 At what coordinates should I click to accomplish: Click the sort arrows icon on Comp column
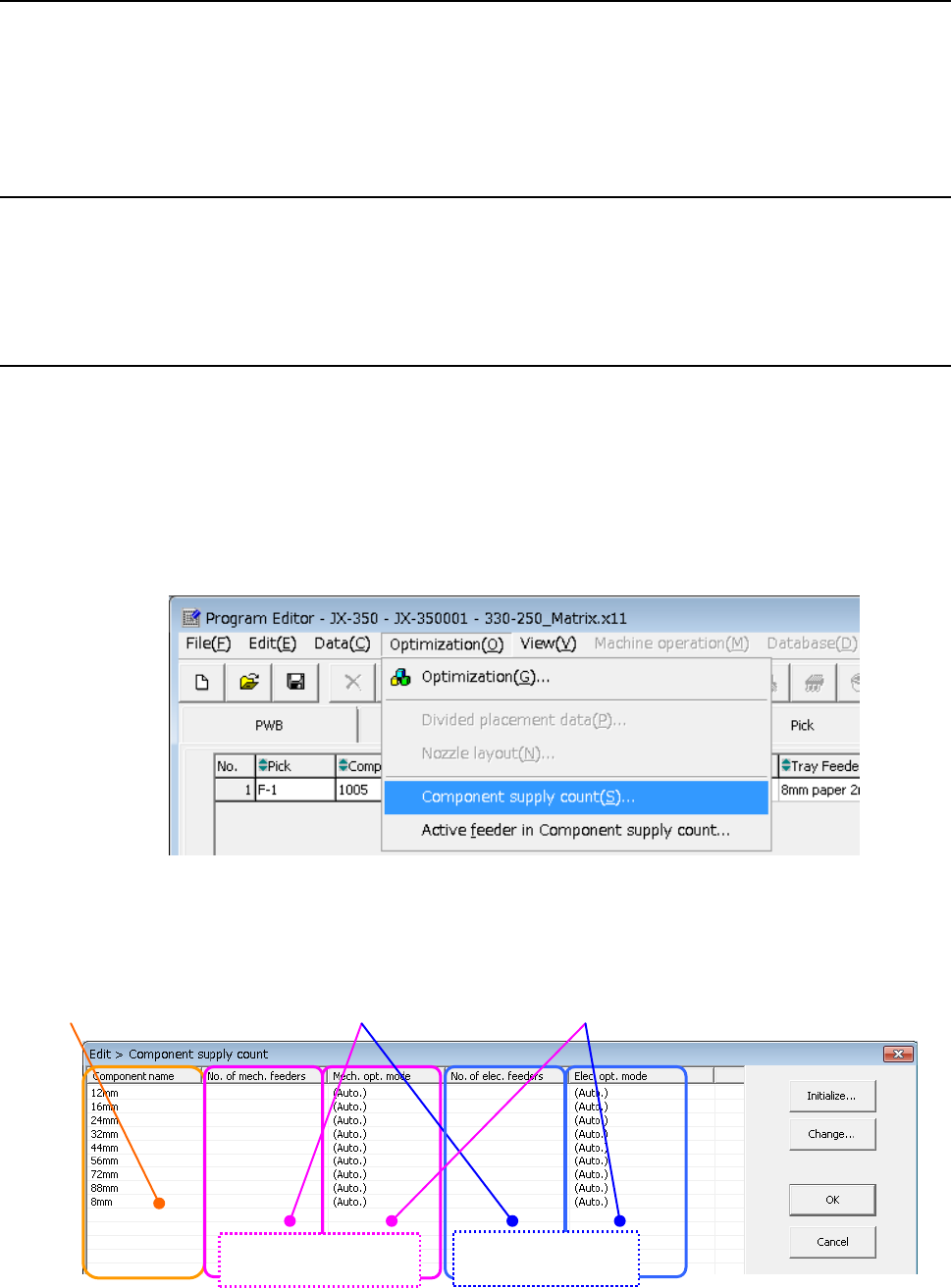coord(343,766)
